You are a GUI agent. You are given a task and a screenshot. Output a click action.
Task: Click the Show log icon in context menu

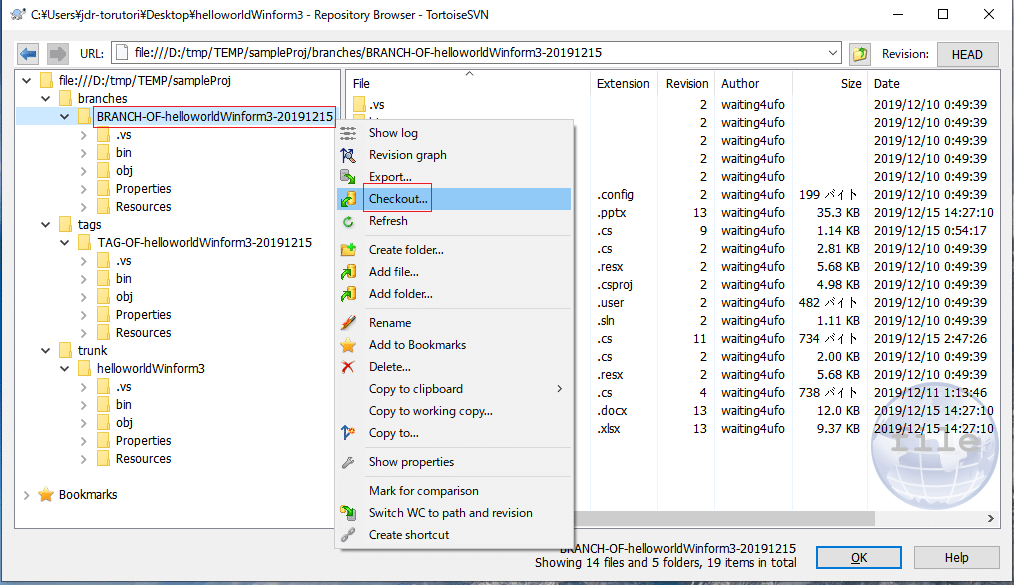348,133
